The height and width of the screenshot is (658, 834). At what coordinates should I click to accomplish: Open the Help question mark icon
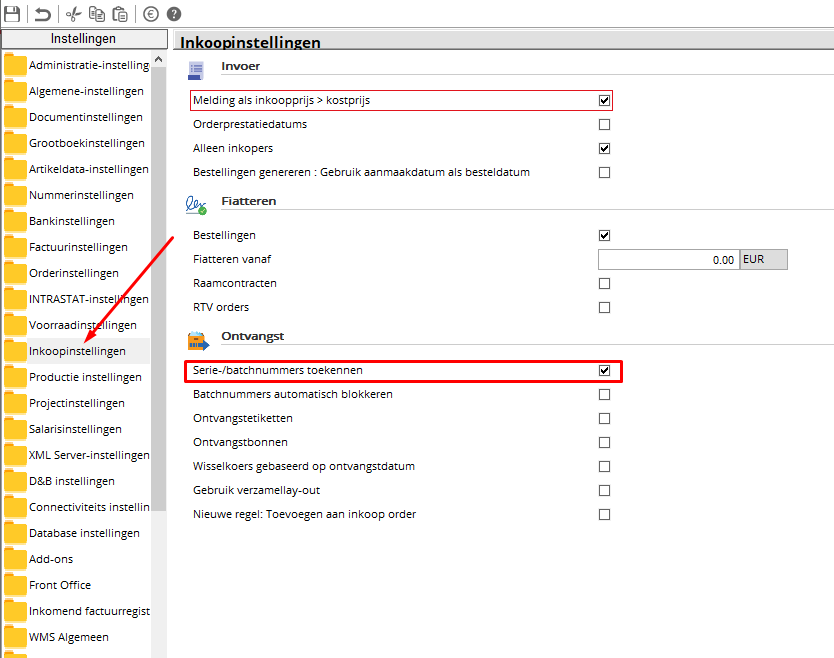click(x=174, y=14)
